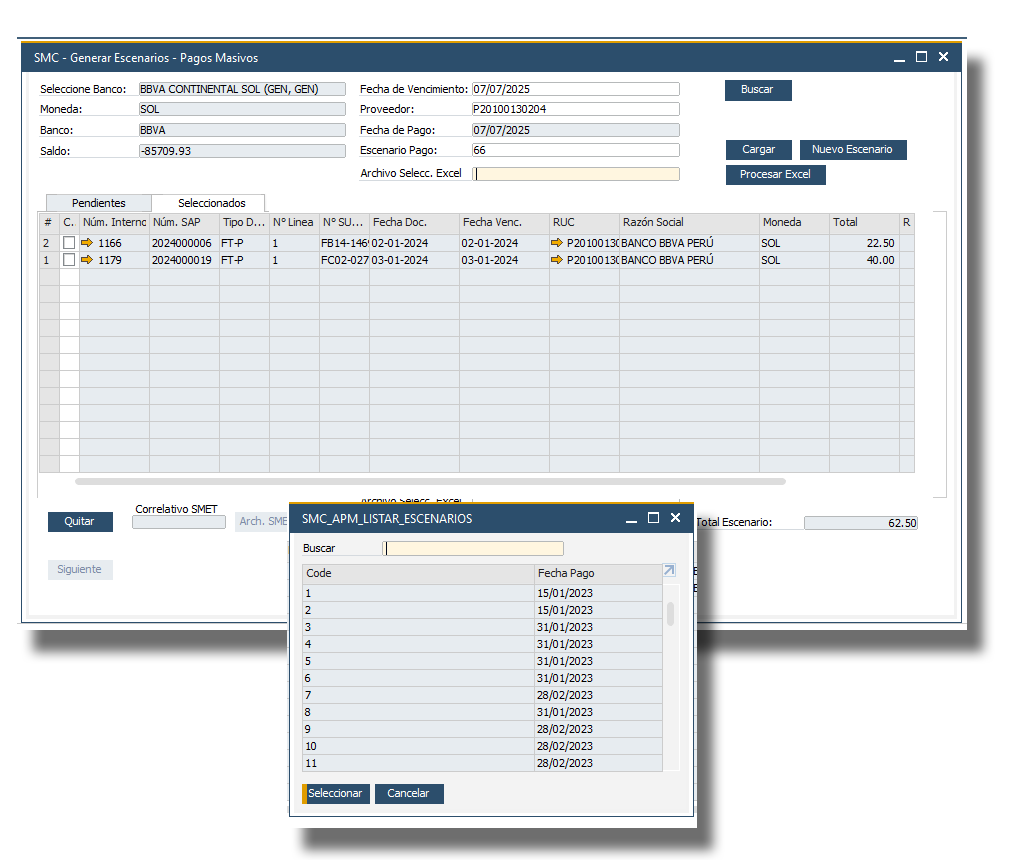Click the vertical scrollbar in the scenarios list
1024x860 pixels.
tap(670, 613)
